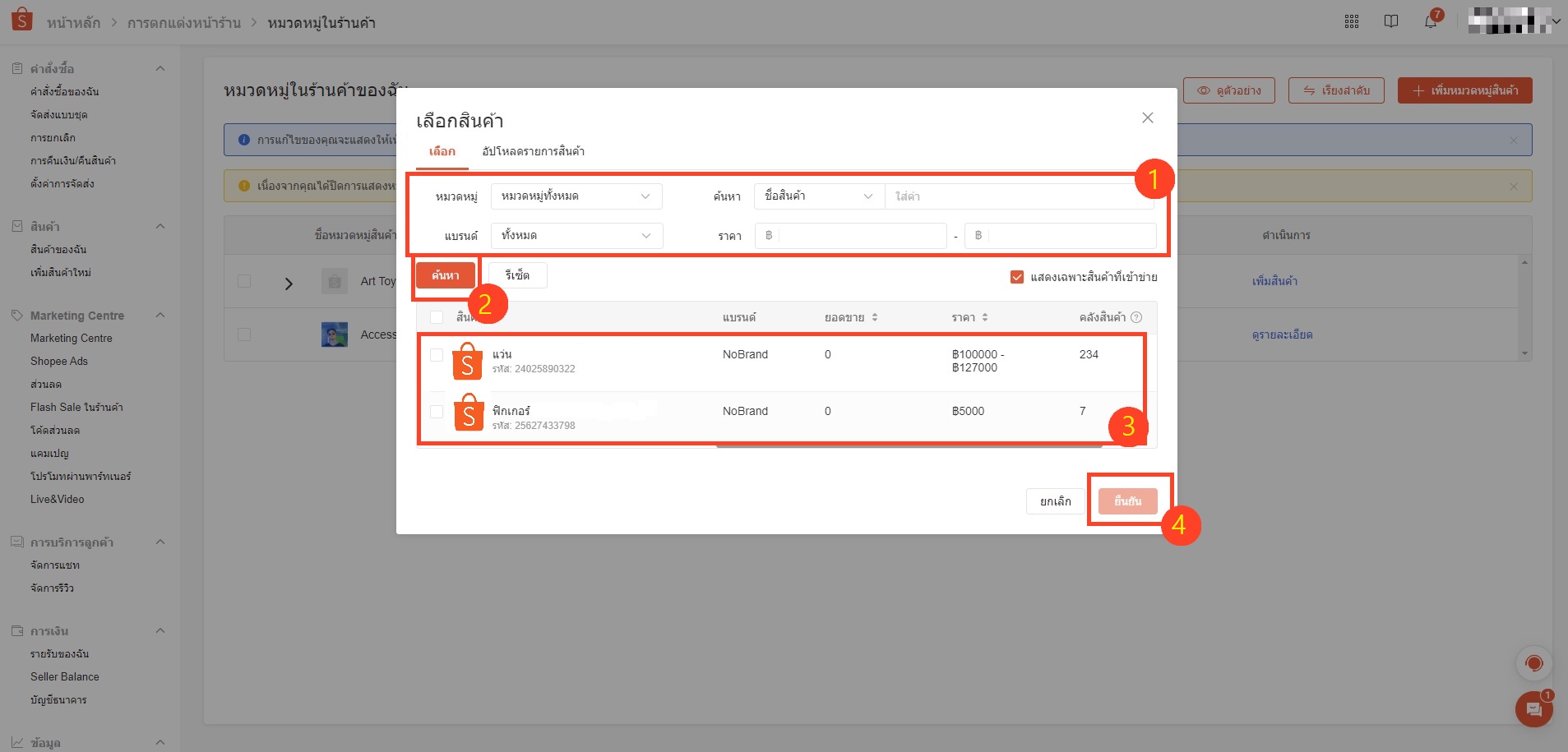Click the minimum price input field
The height and width of the screenshot is (752, 1568).
(x=851, y=236)
